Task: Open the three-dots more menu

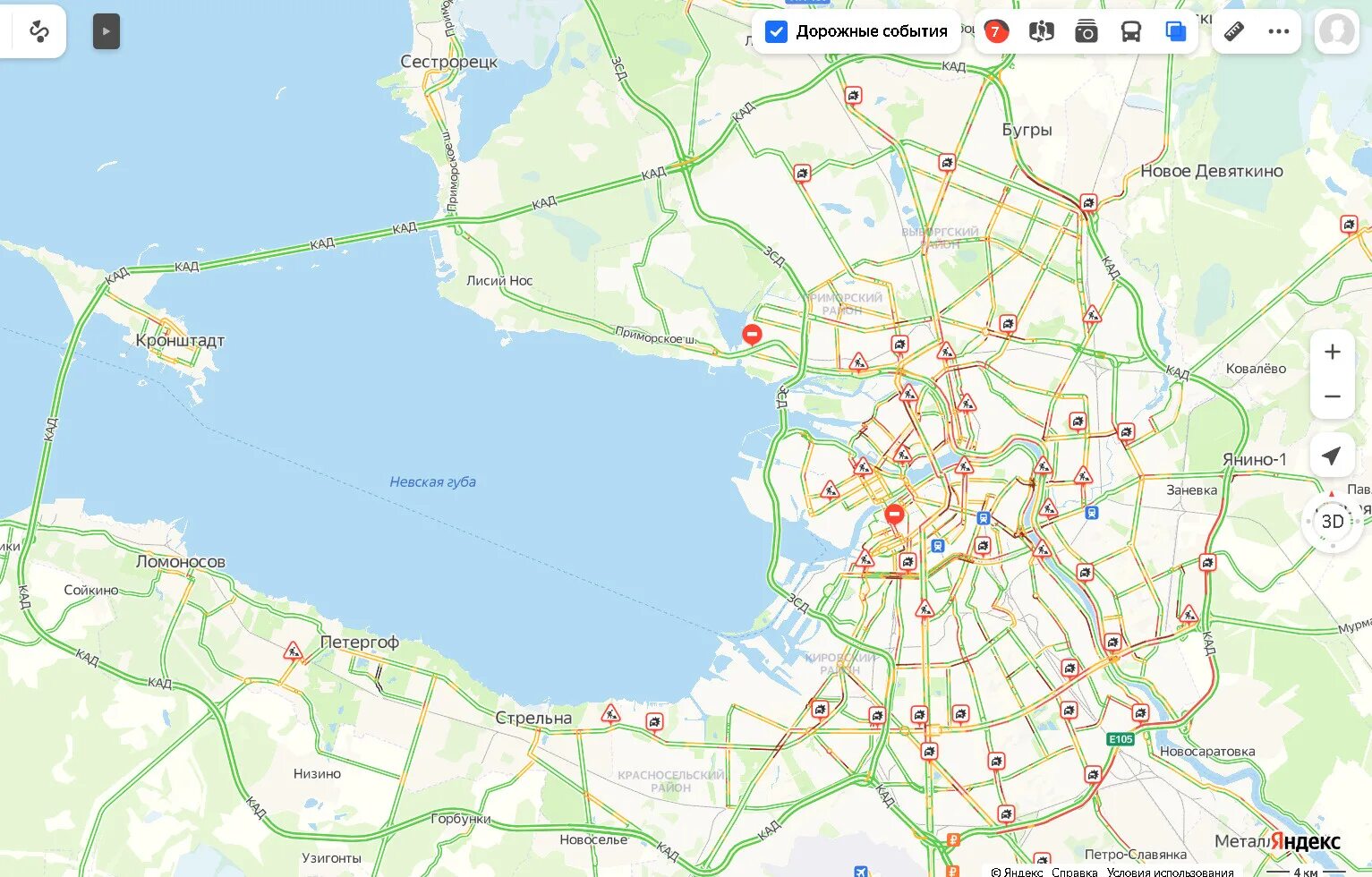Action: point(1279,32)
